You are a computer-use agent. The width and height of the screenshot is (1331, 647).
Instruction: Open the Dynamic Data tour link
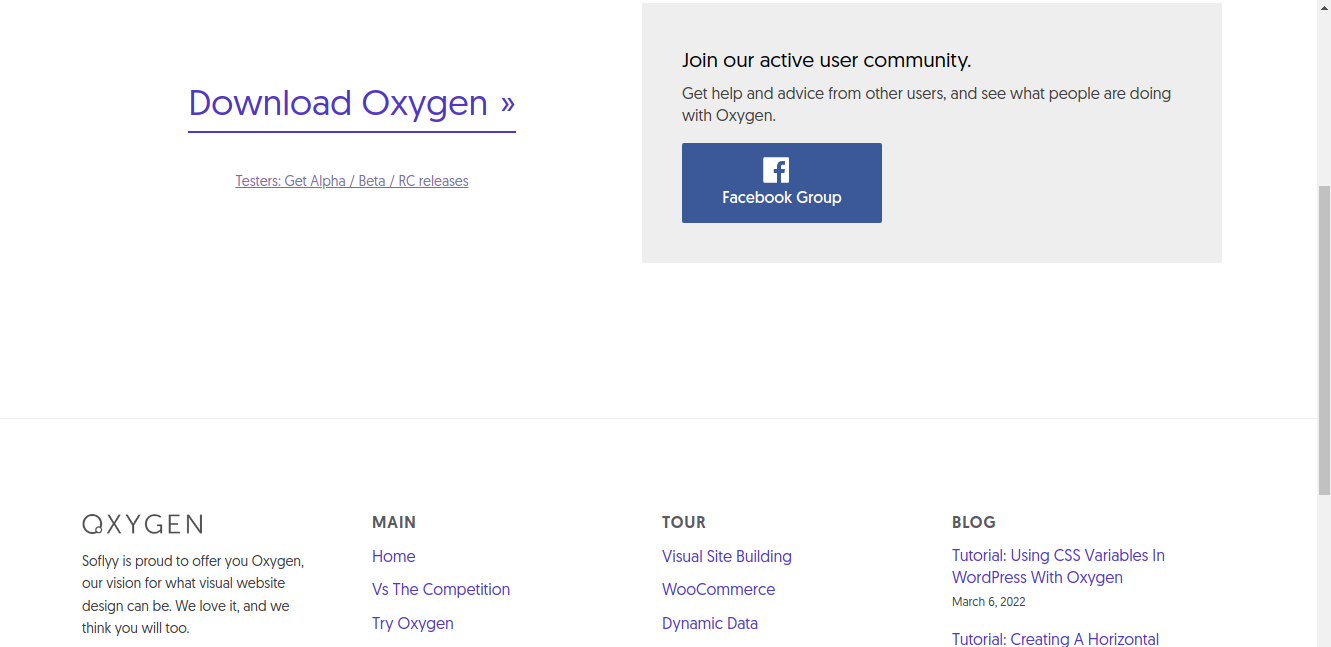tap(710, 623)
